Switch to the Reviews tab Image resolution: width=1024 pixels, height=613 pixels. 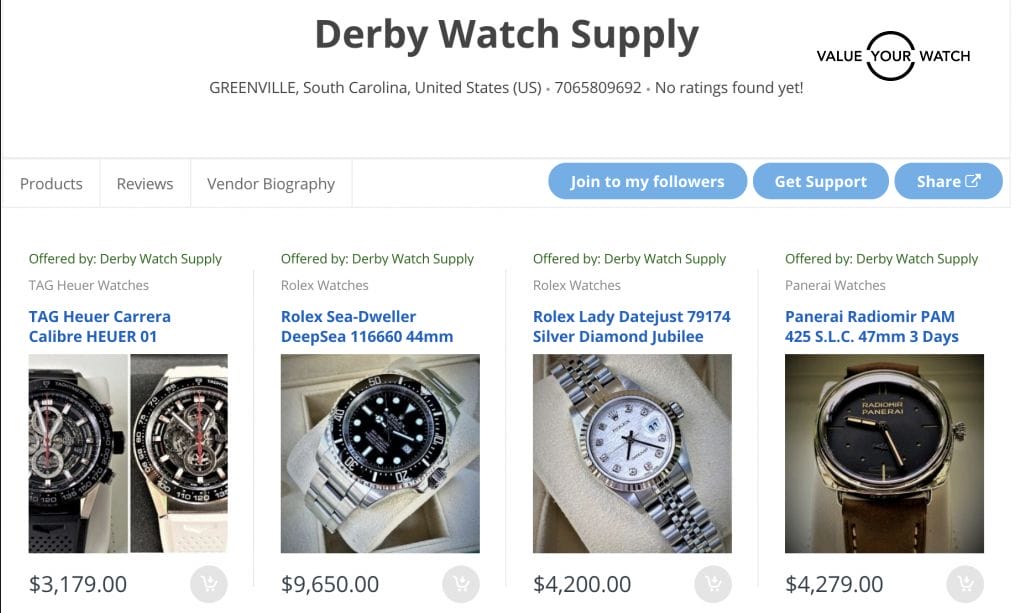pos(145,183)
